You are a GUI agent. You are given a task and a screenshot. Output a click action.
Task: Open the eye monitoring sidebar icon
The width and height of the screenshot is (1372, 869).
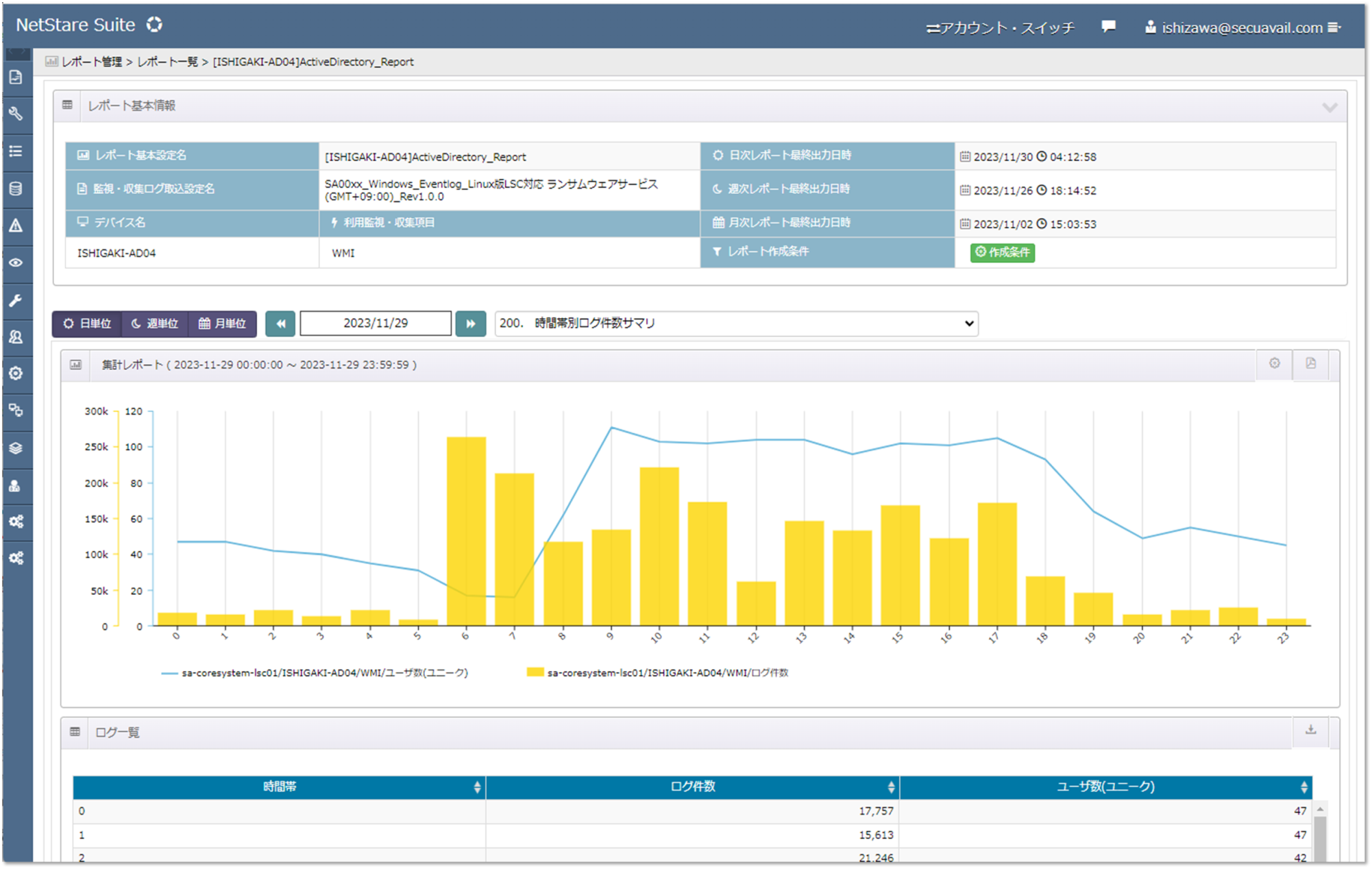pos(16,262)
